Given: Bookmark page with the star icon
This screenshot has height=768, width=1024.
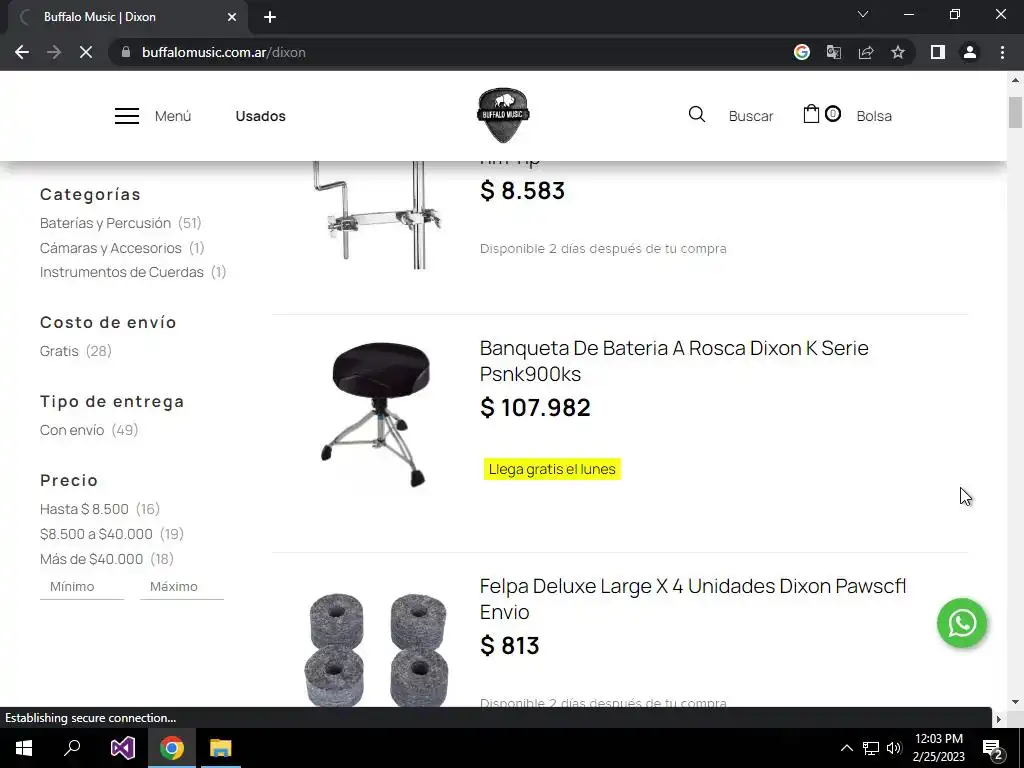Looking at the screenshot, I should pyautogui.click(x=898, y=52).
